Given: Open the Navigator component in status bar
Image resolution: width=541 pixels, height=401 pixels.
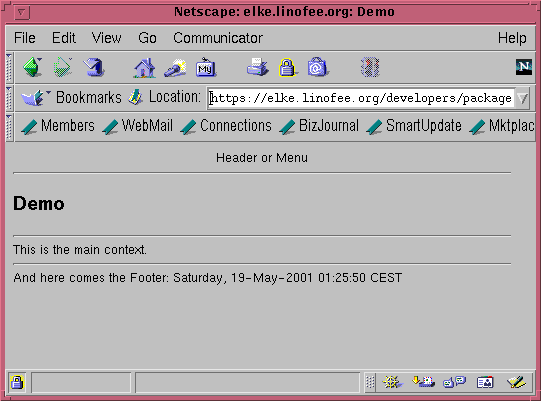Looking at the screenshot, I should [392, 382].
